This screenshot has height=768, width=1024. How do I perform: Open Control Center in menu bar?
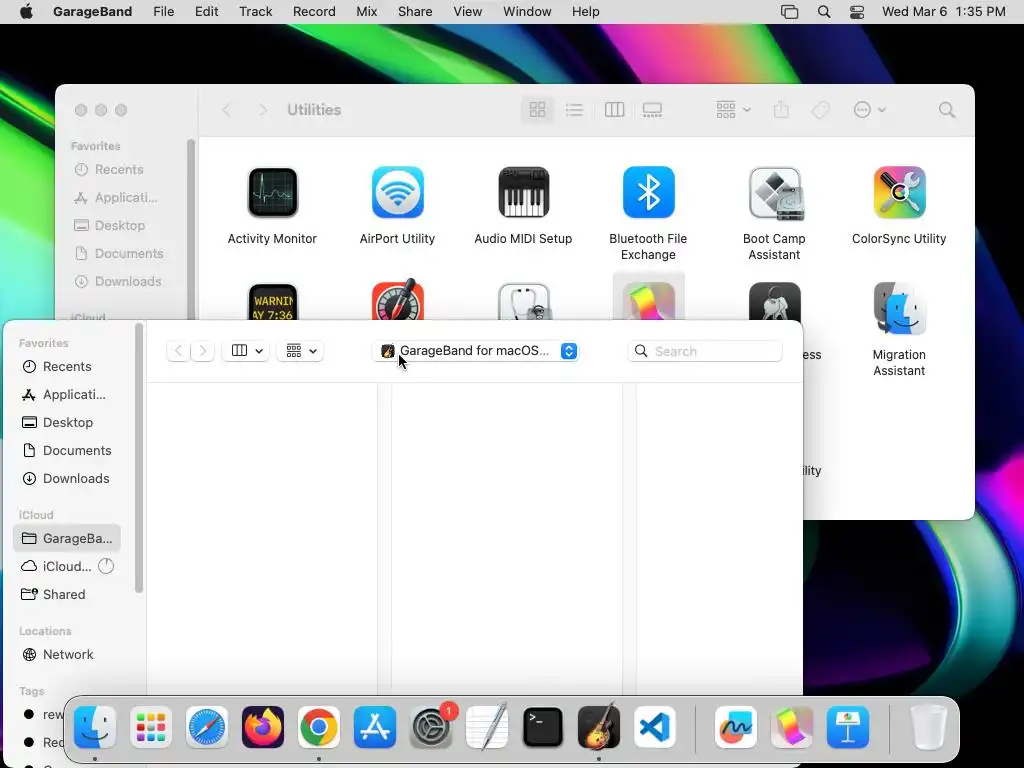coord(857,12)
